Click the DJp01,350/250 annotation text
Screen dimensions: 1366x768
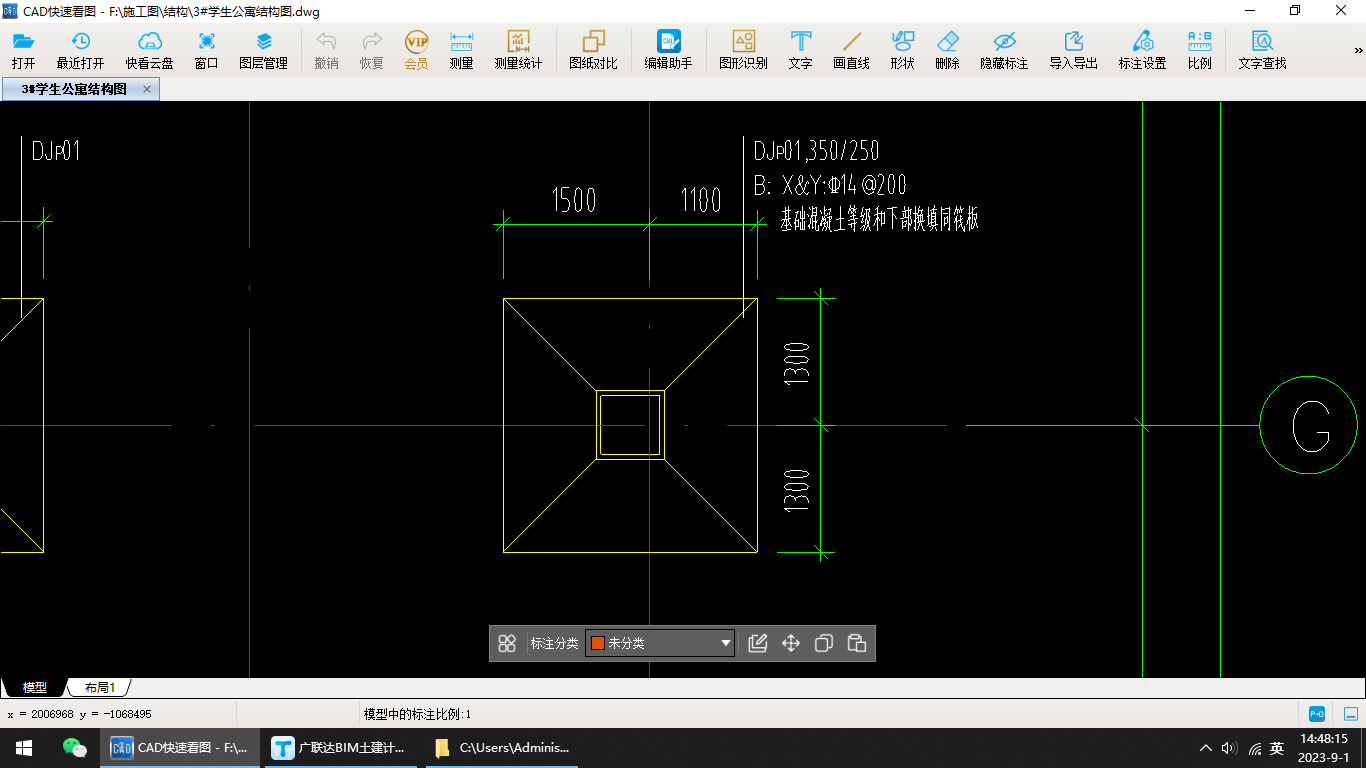[x=817, y=151]
